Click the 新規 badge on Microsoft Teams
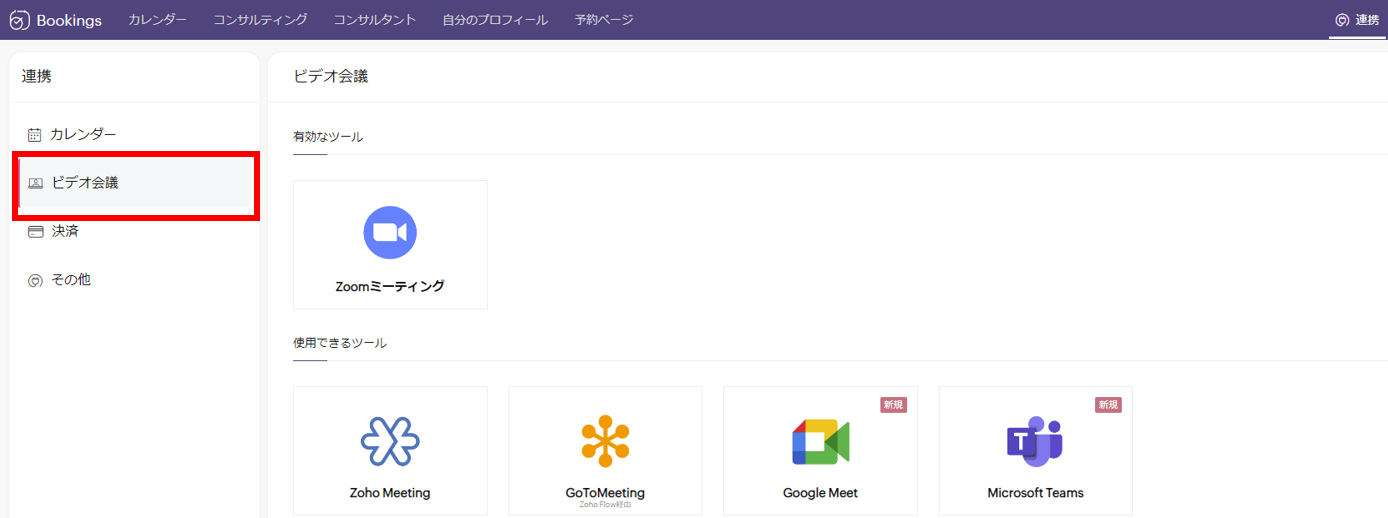The height and width of the screenshot is (518, 1388). (1108, 405)
